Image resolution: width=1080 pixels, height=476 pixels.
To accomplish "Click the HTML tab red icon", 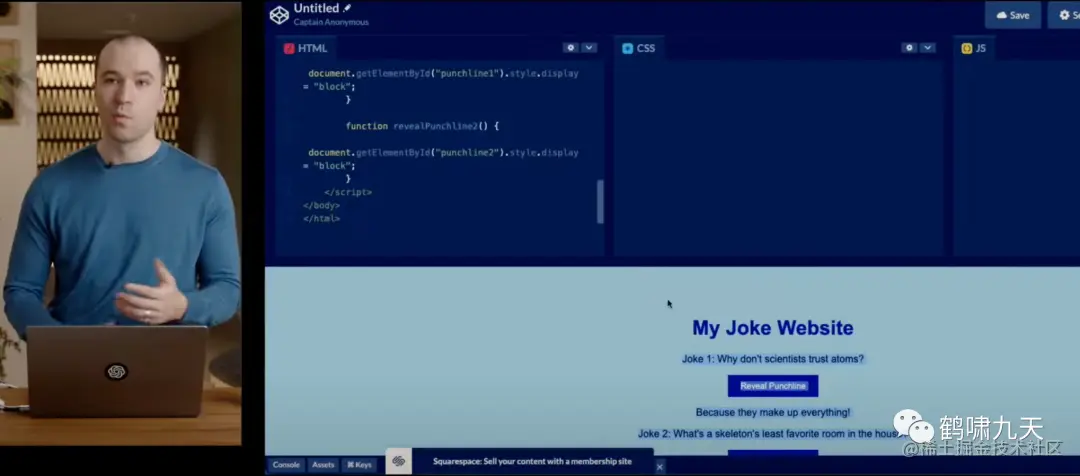I will click(289, 48).
